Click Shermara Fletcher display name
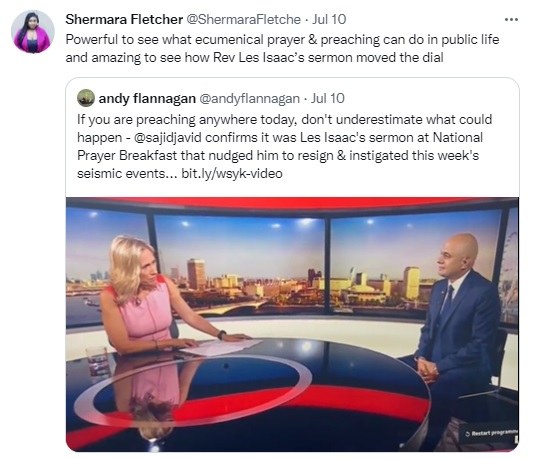The width and height of the screenshot is (535, 459). point(124,19)
